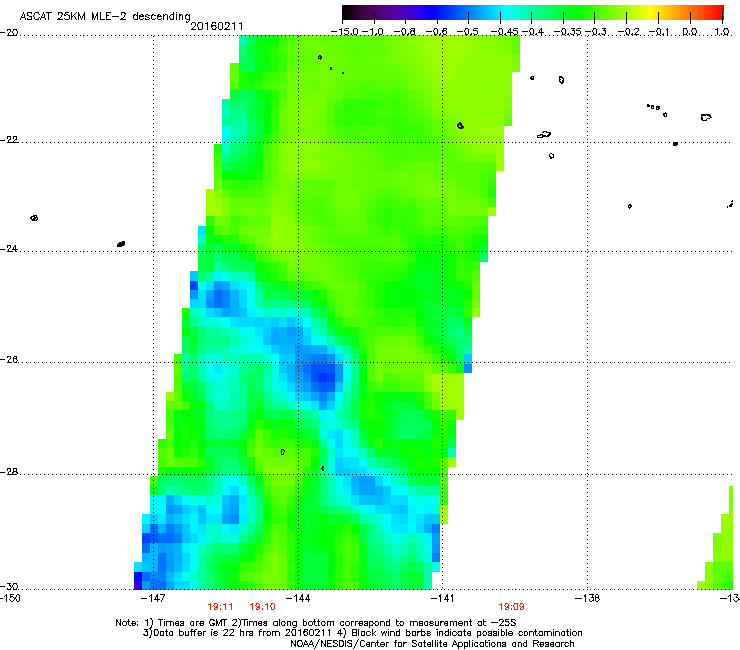Click the note line starting "Note: 1) Times are GMT"
The width and height of the screenshot is (740, 650).
316,623
